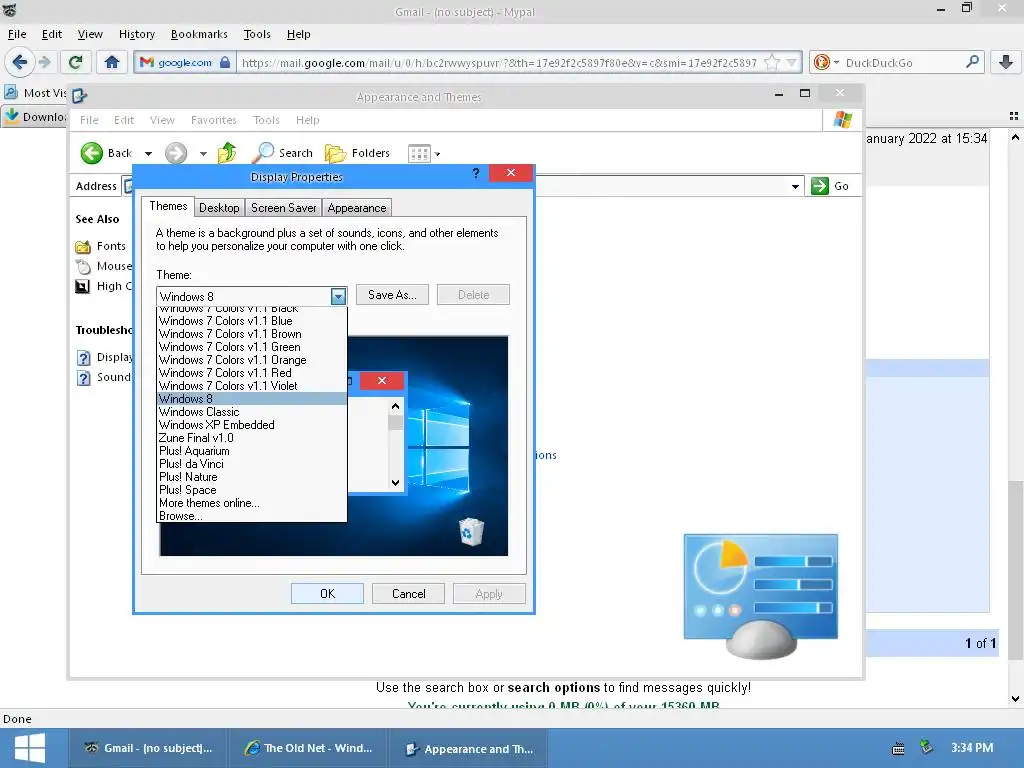The image size is (1024, 768).
Task: Click the Go button next to address bar
Action: 830,186
